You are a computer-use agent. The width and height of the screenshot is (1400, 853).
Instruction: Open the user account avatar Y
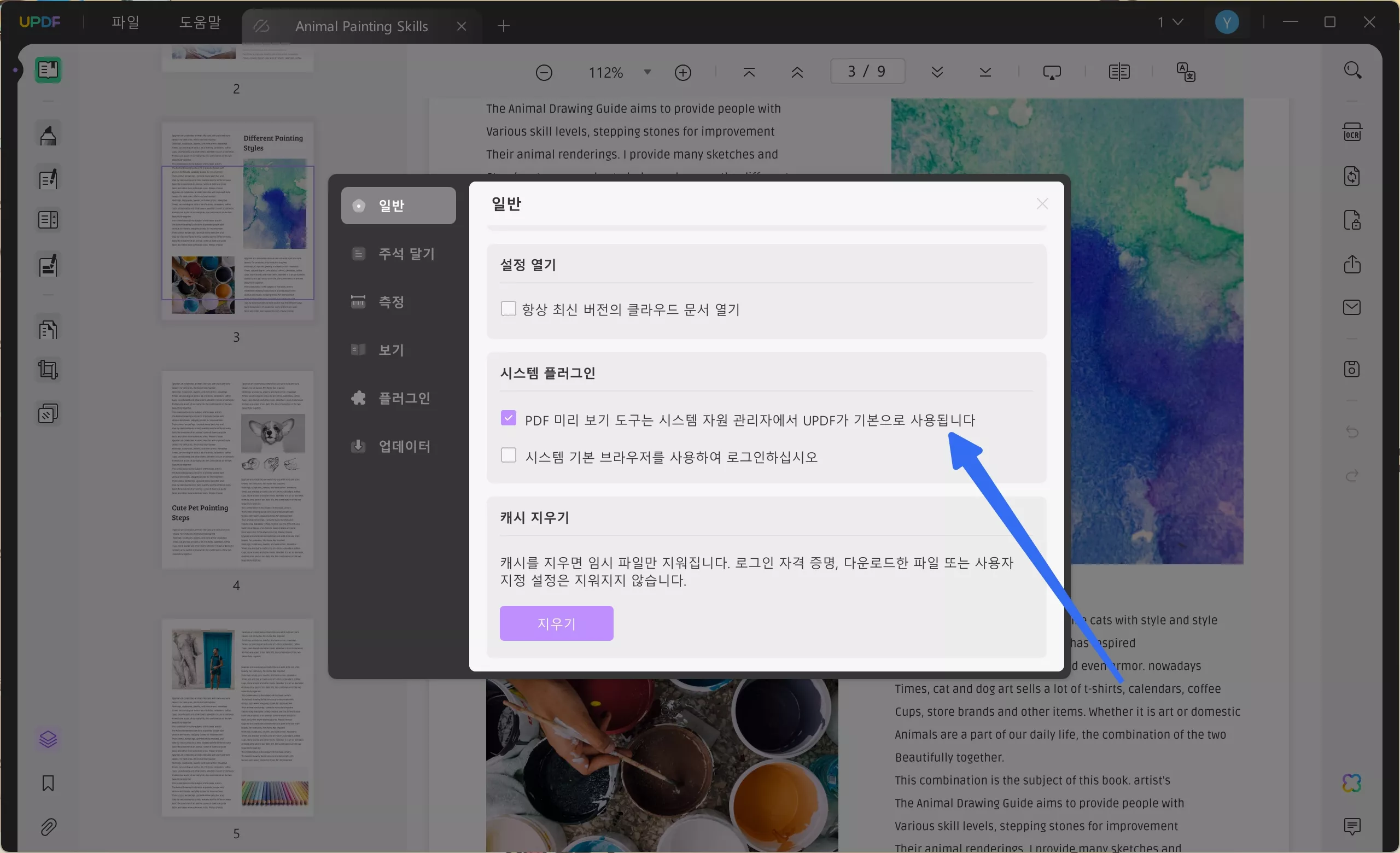click(1227, 22)
